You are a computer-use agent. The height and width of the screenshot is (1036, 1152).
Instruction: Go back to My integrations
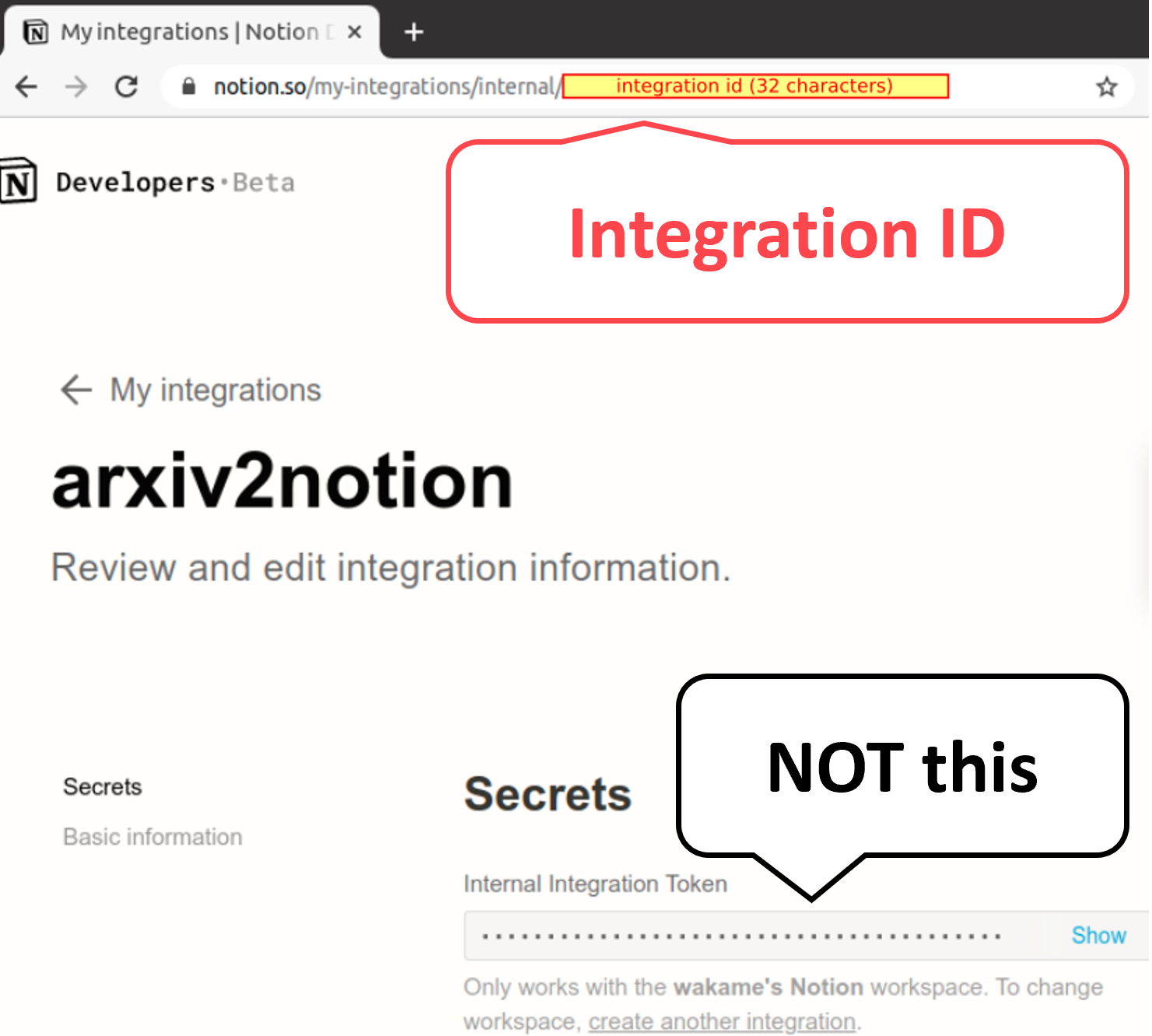tap(215, 390)
